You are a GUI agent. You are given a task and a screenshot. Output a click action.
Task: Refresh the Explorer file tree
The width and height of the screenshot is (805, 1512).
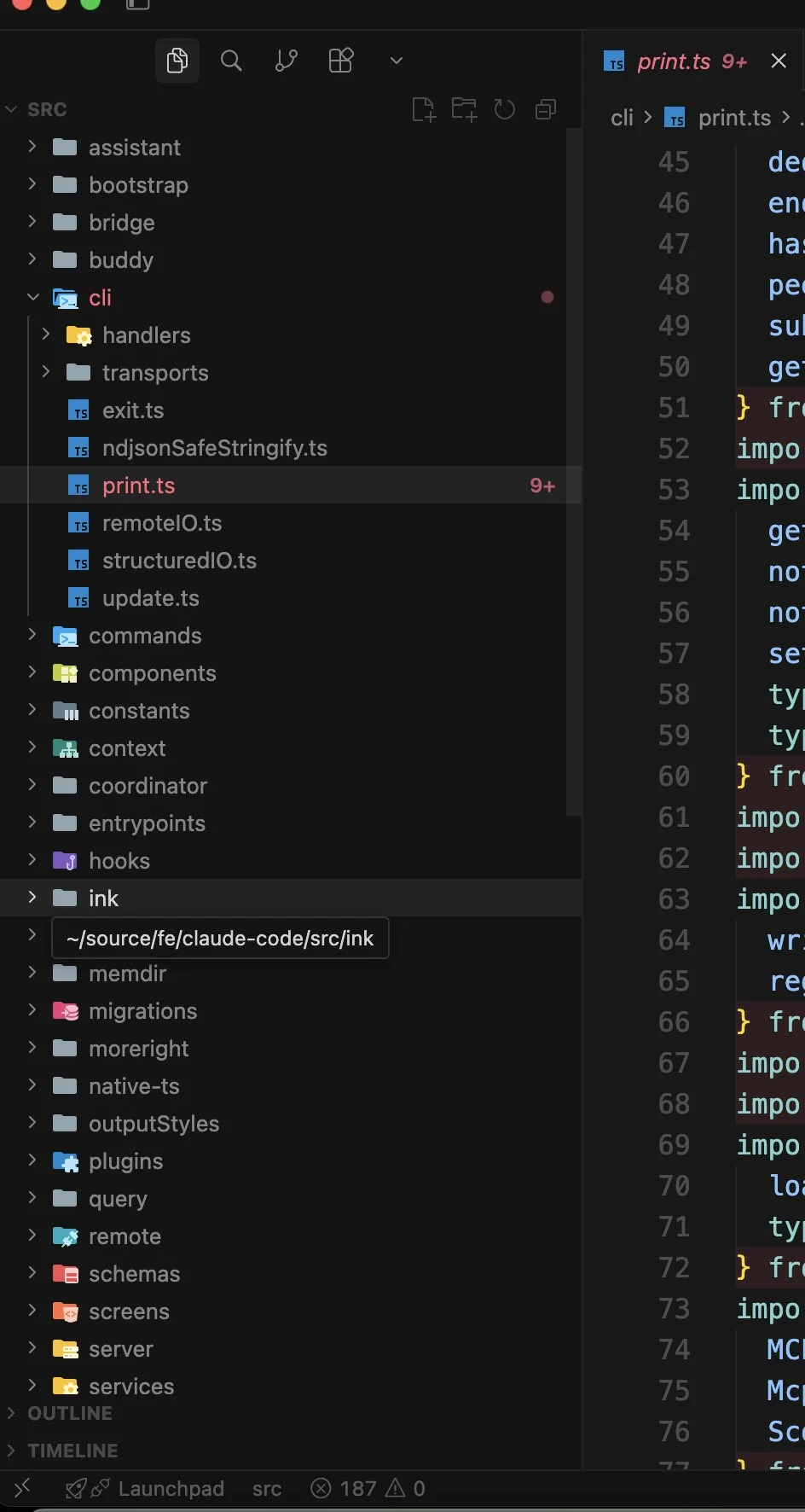505,109
